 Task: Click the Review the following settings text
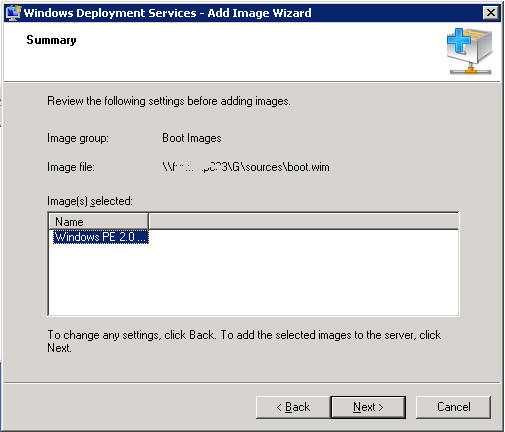click(x=169, y=101)
